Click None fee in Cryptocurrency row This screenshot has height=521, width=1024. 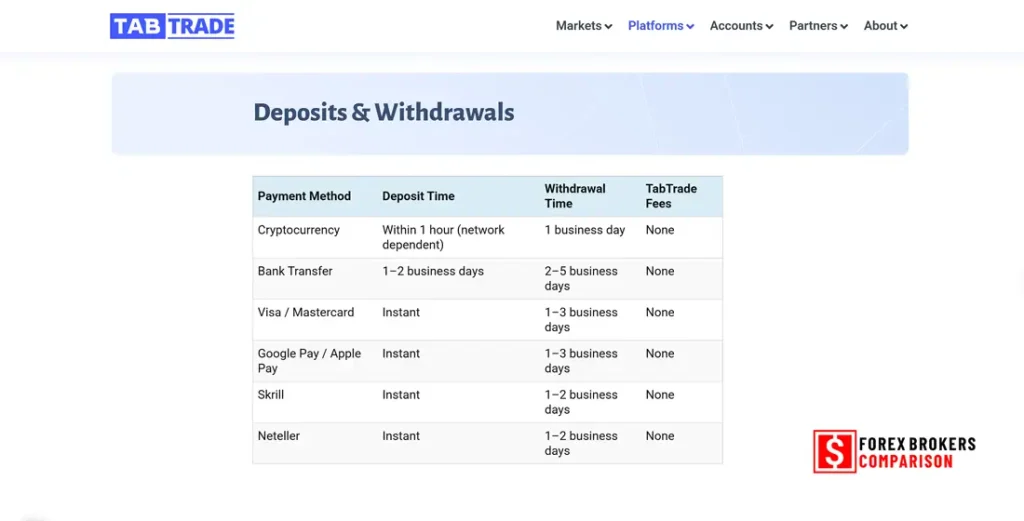pos(660,230)
